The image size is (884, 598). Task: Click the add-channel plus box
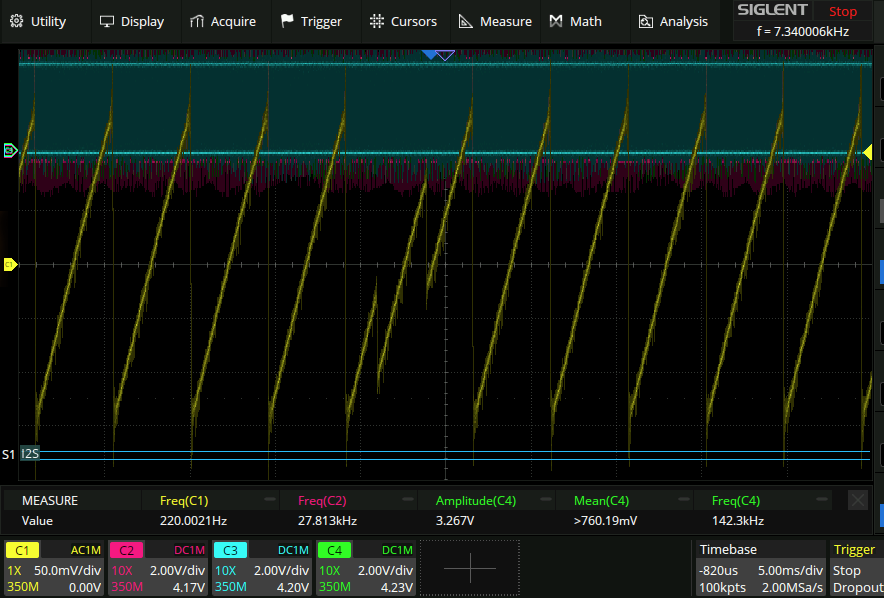[x=469, y=568]
